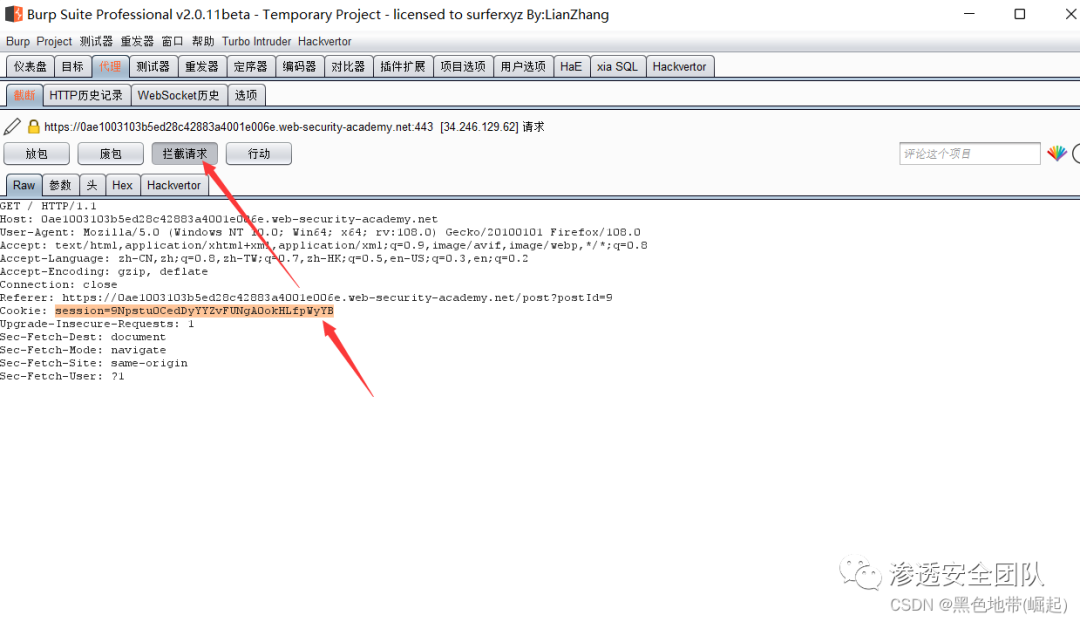Open the 插件扩展 tab
The width and height of the screenshot is (1080, 622).
pos(403,67)
